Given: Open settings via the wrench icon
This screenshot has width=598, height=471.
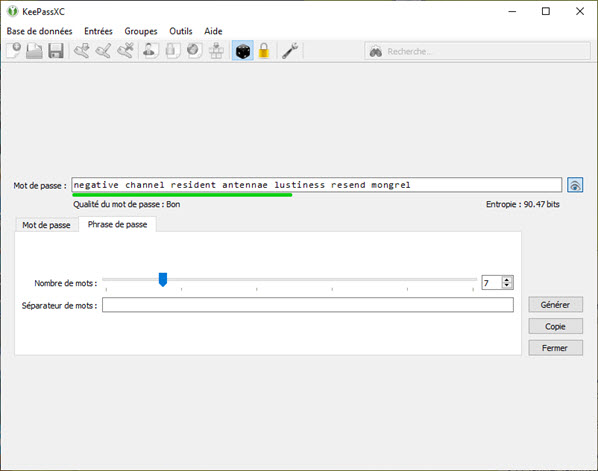Looking at the screenshot, I should pyautogui.click(x=290, y=51).
